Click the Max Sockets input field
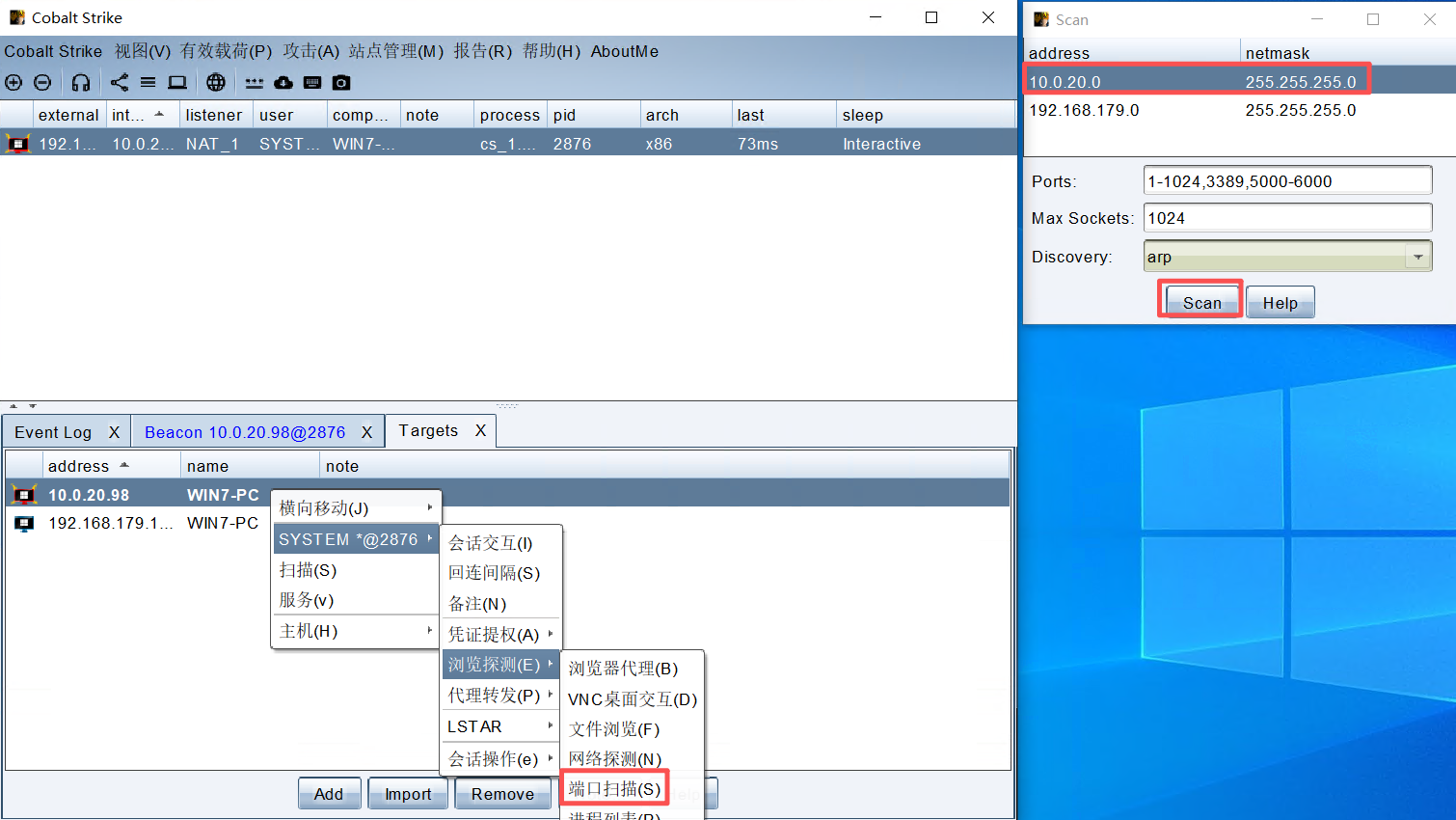Screen dimensions: 1456x820 coord(1287,218)
